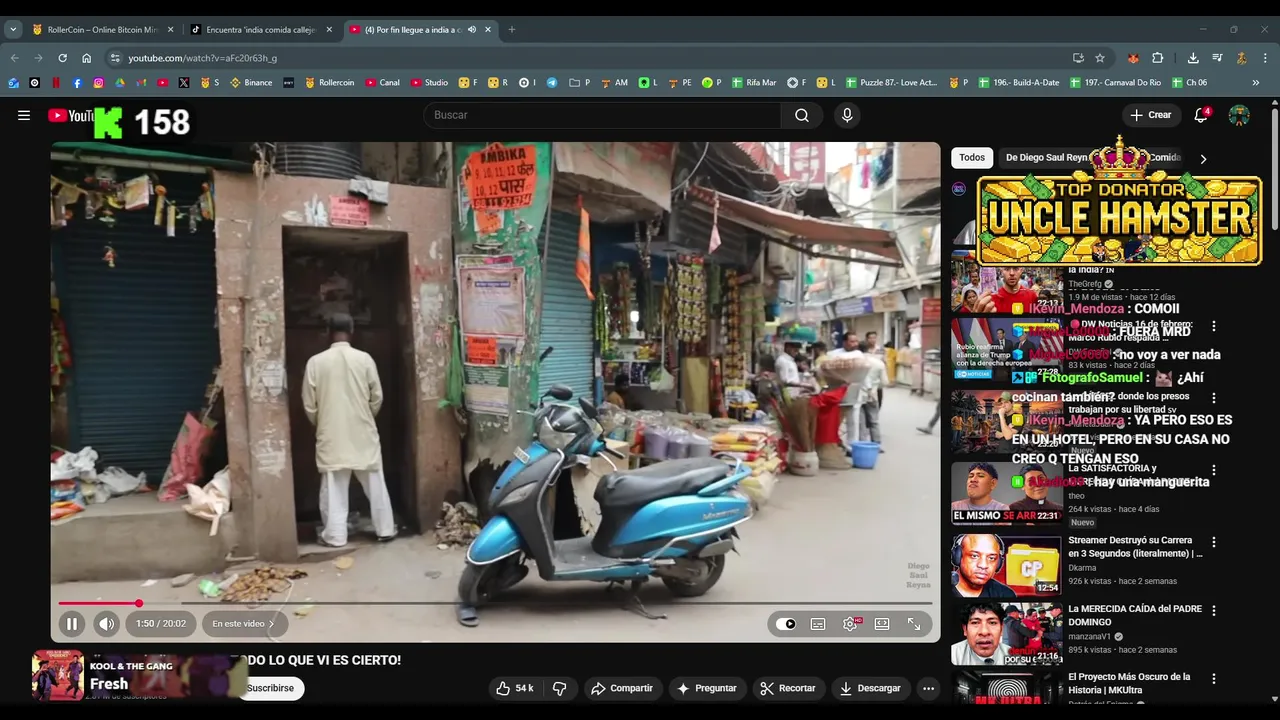This screenshot has width=1280, height=720.
Task: Click the Suscribirse button
Action: pyautogui.click(x=270, y=688)
